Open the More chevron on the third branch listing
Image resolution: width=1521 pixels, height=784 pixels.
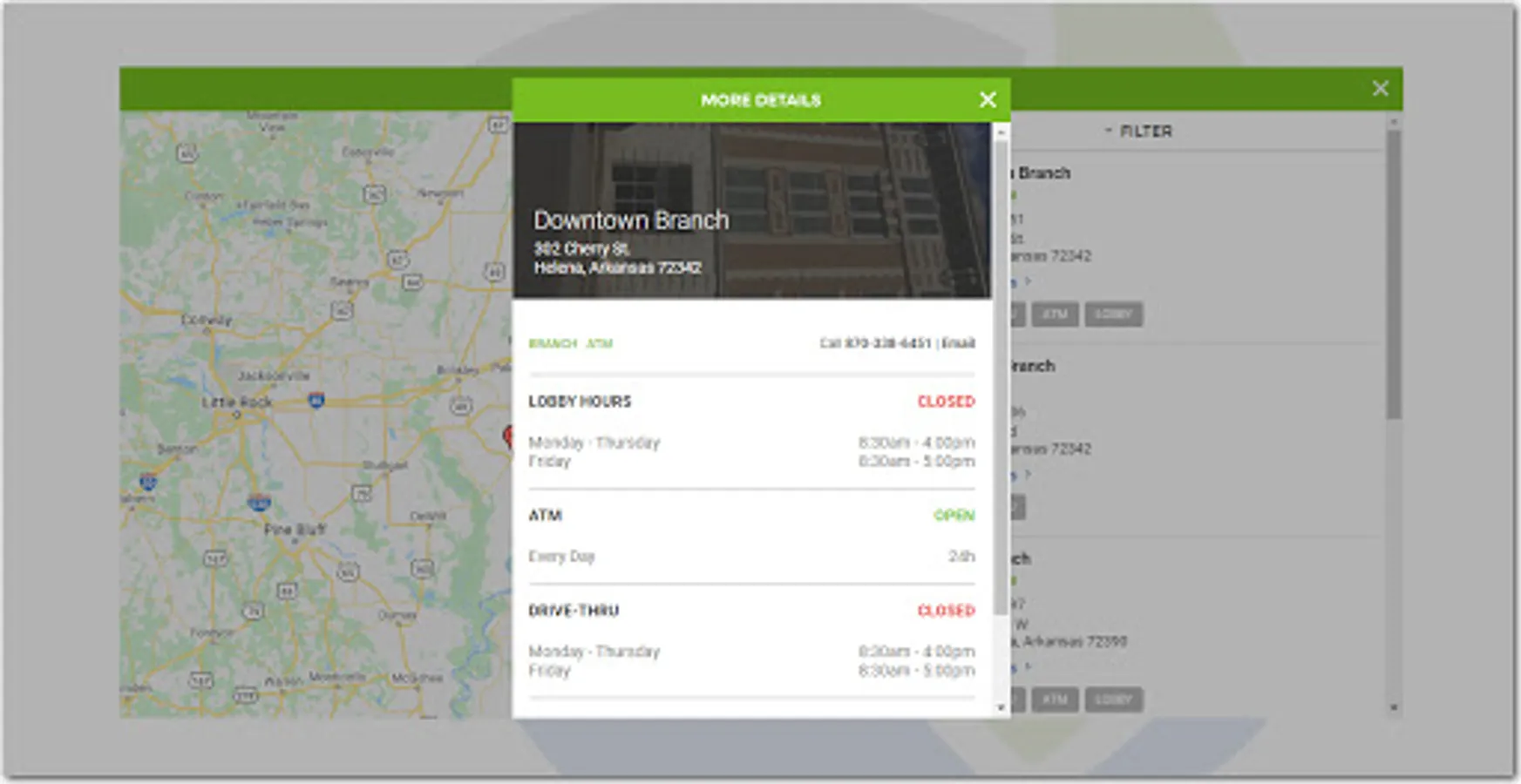1027,666
